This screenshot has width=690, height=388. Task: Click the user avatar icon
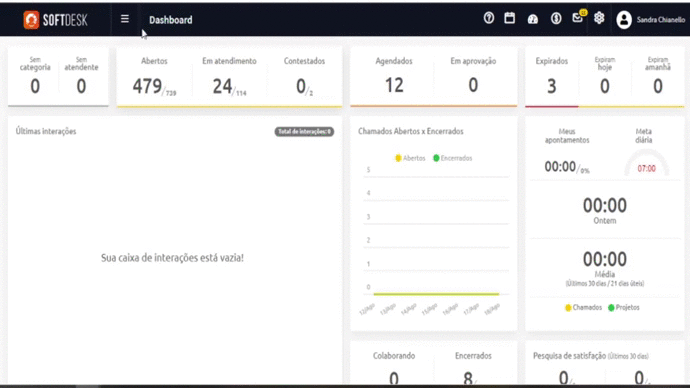tap(624, 20)
